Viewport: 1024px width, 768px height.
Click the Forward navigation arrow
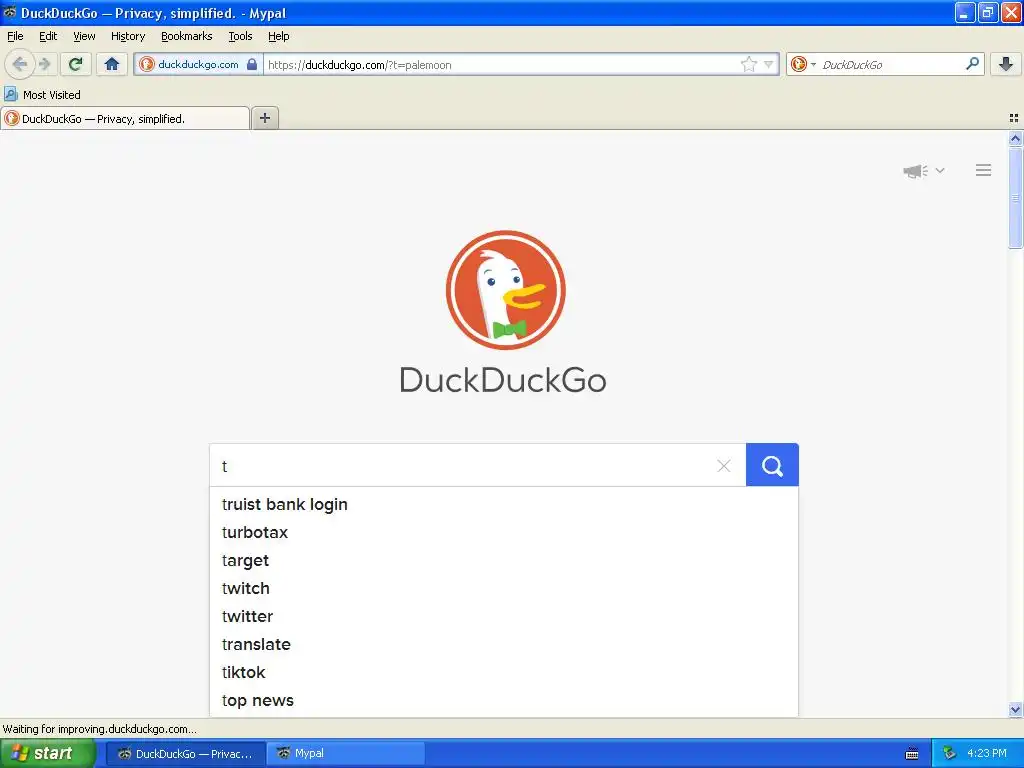(44, 64)
